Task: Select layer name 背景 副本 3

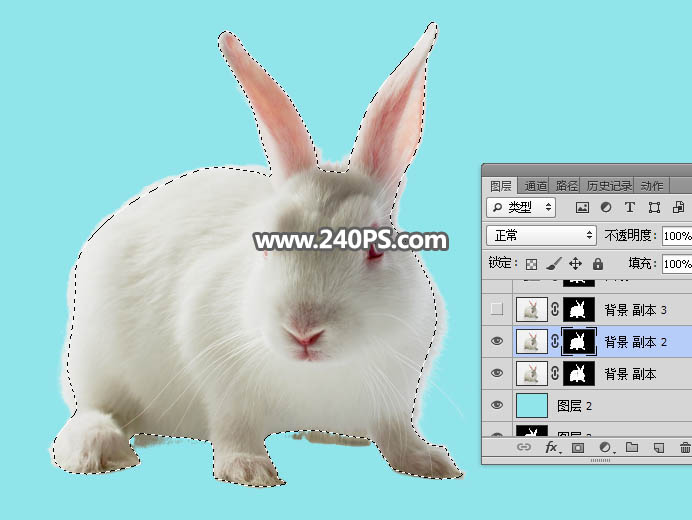Action: [636, 310]
